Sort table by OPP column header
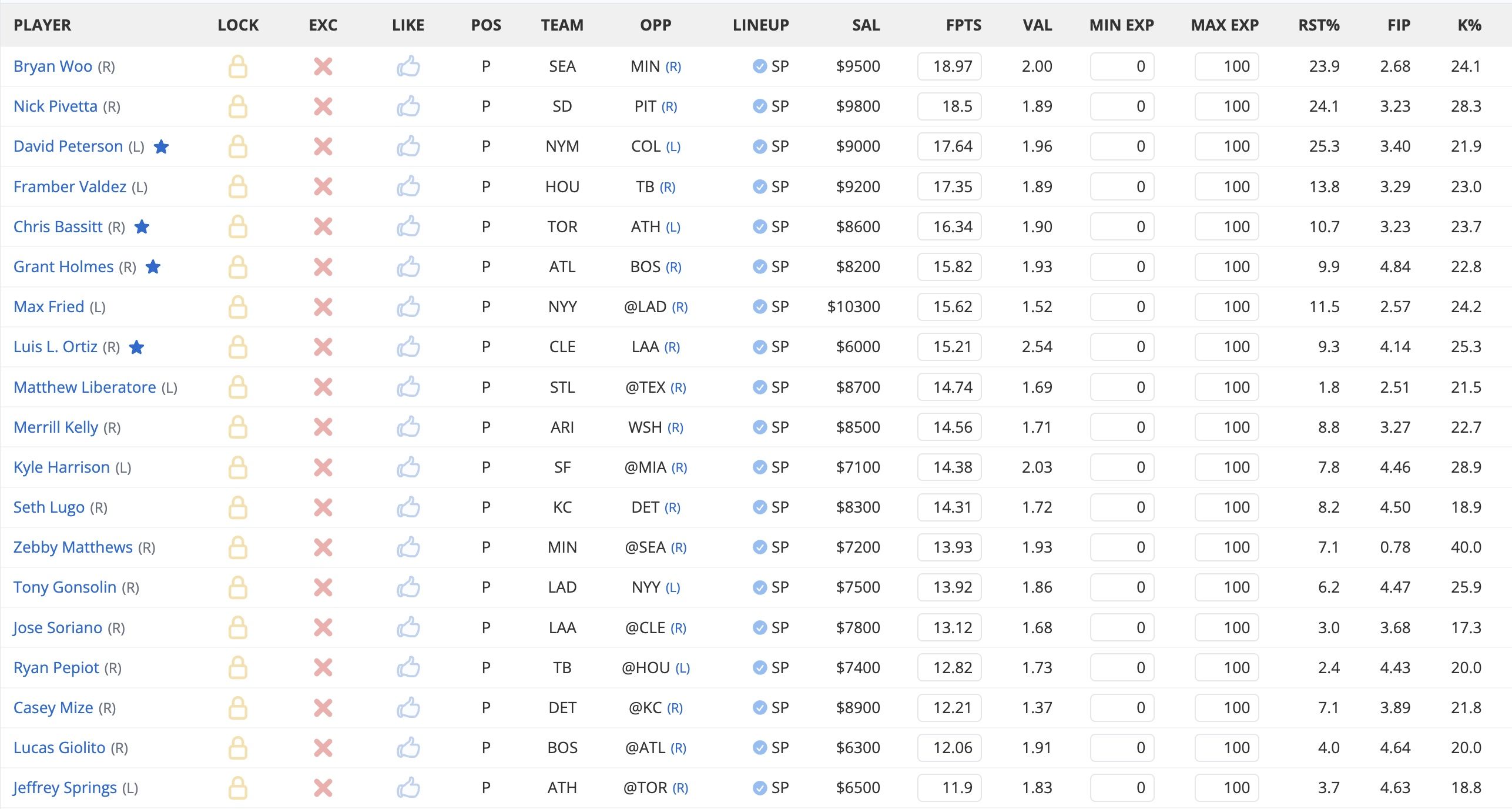Image resolution: width=1512 pixels, height=809 pixels. [656, 25]
